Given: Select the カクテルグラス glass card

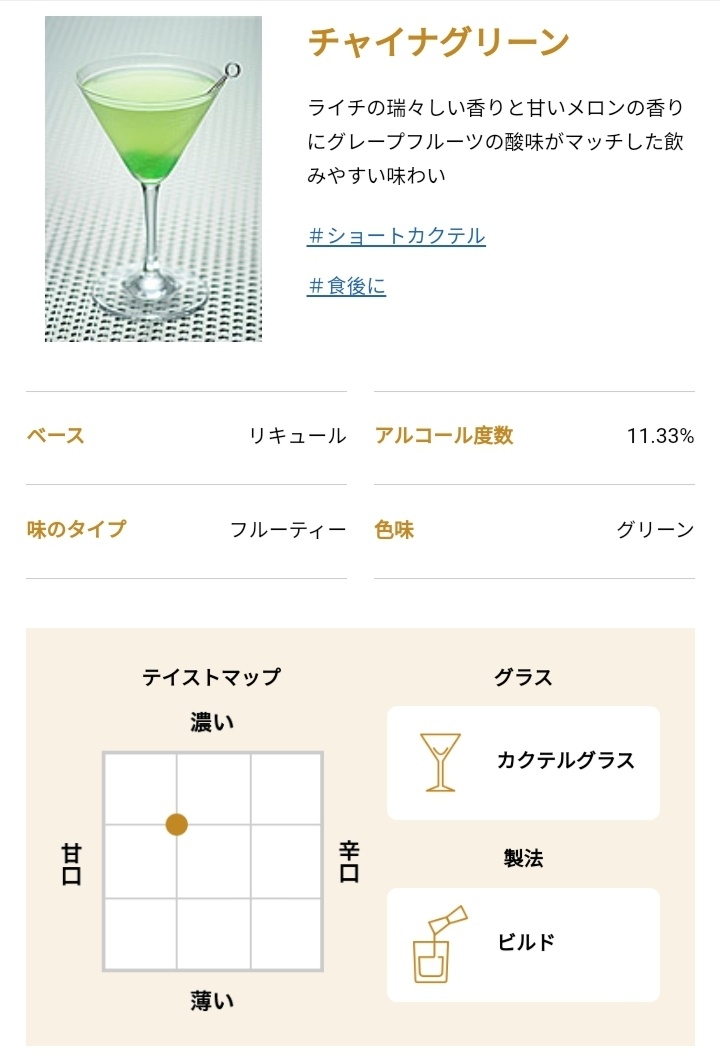Looking at the screenshot, I should pyautogui.click(x=523, y=763).
